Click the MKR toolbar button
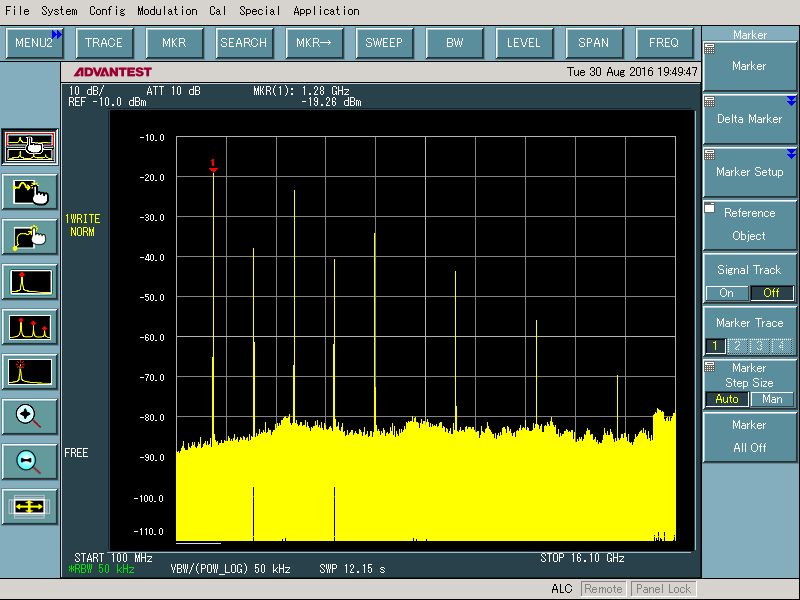This screenshot has width=800, height=600. click(x=174, y=43)
